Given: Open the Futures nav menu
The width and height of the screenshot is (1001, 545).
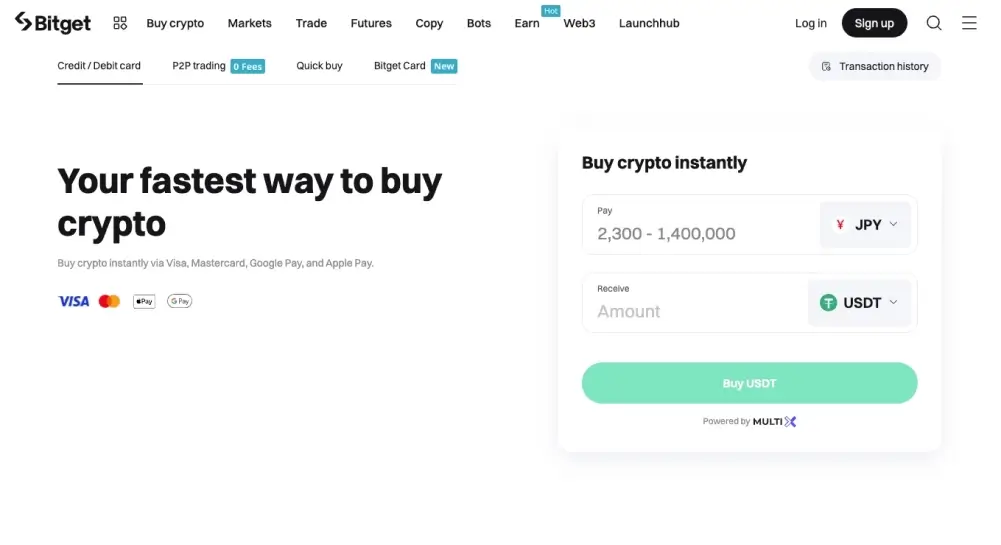Looking at the screenshot, I should (371, 23).
